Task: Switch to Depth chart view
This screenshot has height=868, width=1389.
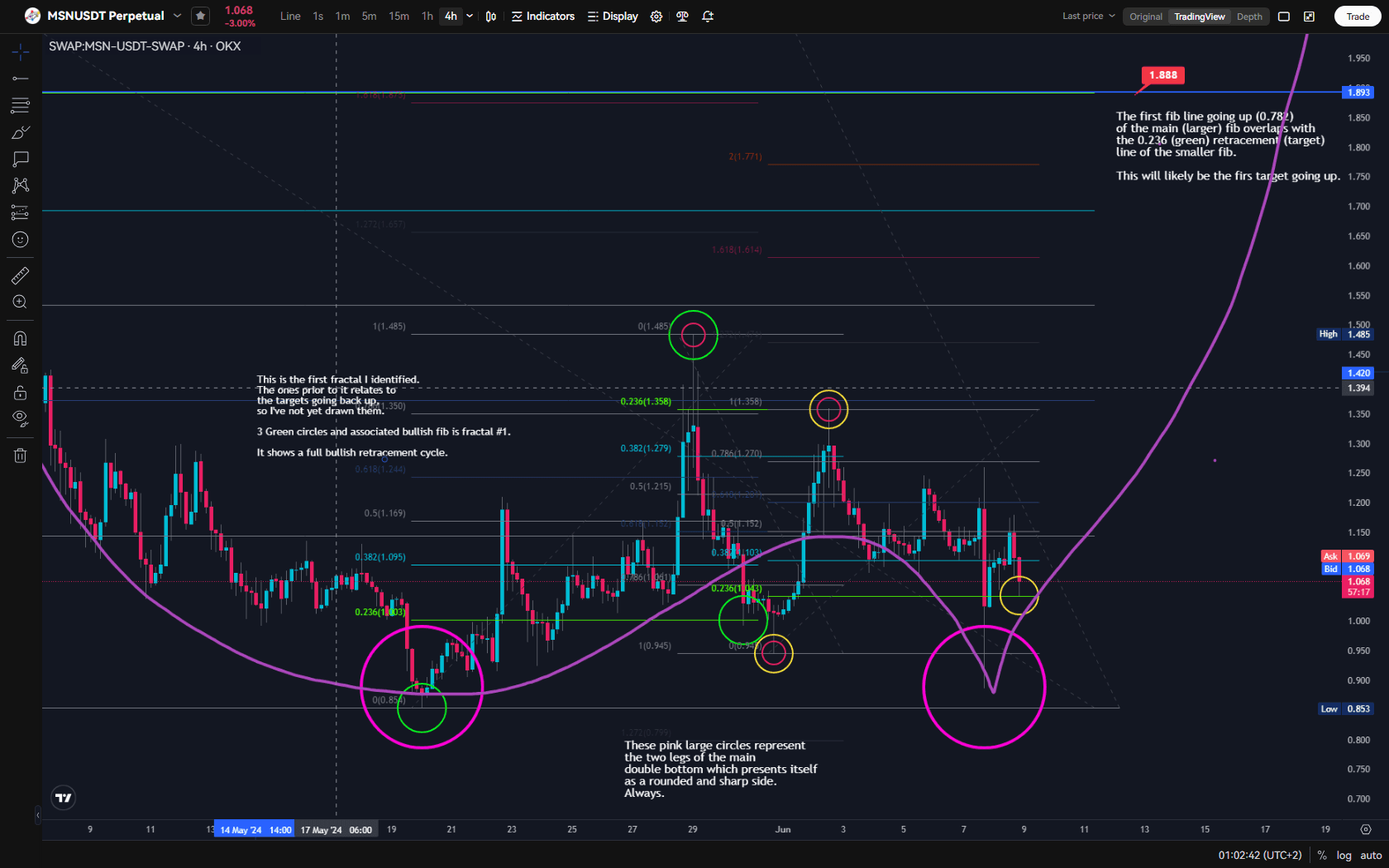Action: tap(1249, 17)
